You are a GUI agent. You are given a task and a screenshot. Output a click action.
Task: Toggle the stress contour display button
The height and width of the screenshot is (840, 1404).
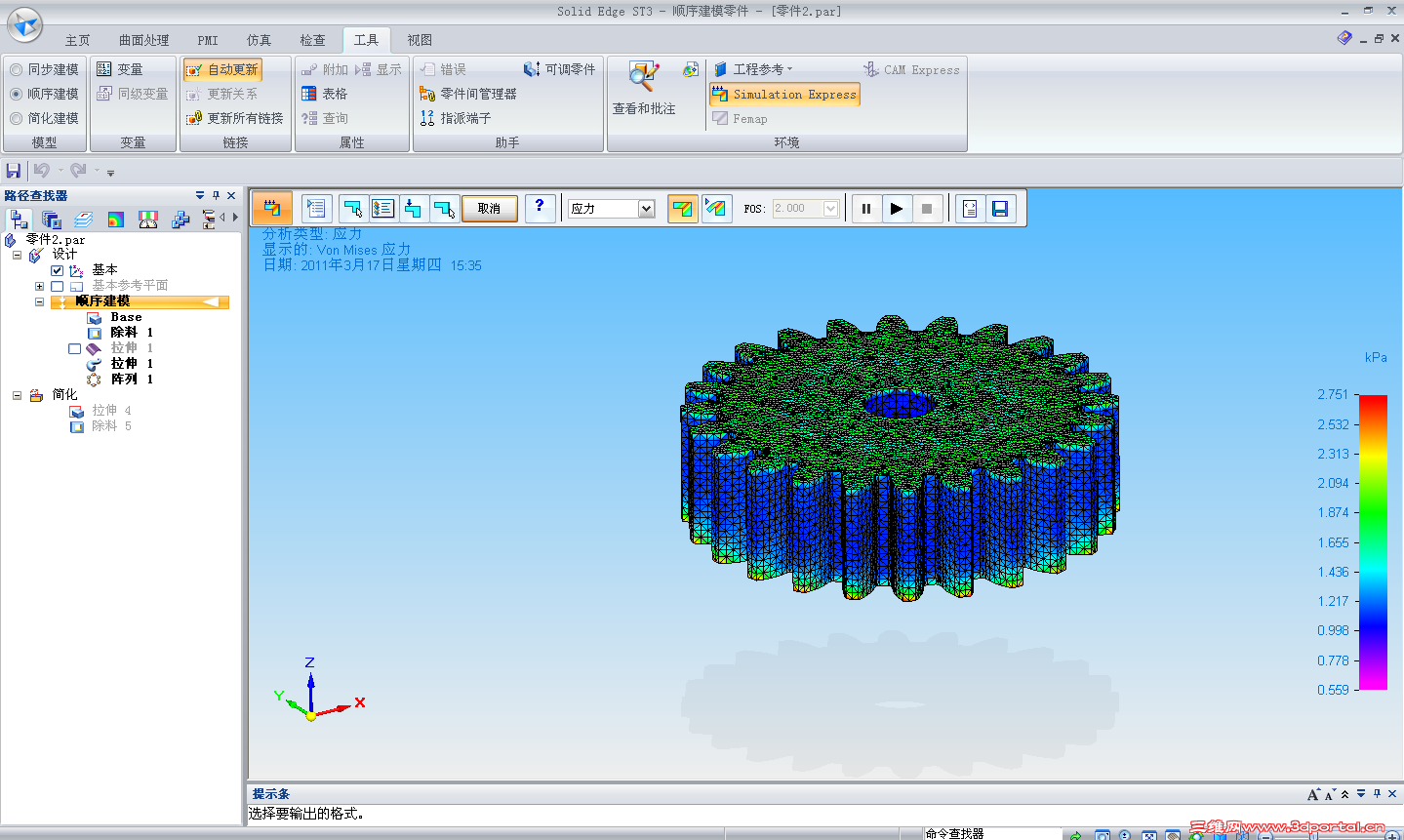coord(683,208)
